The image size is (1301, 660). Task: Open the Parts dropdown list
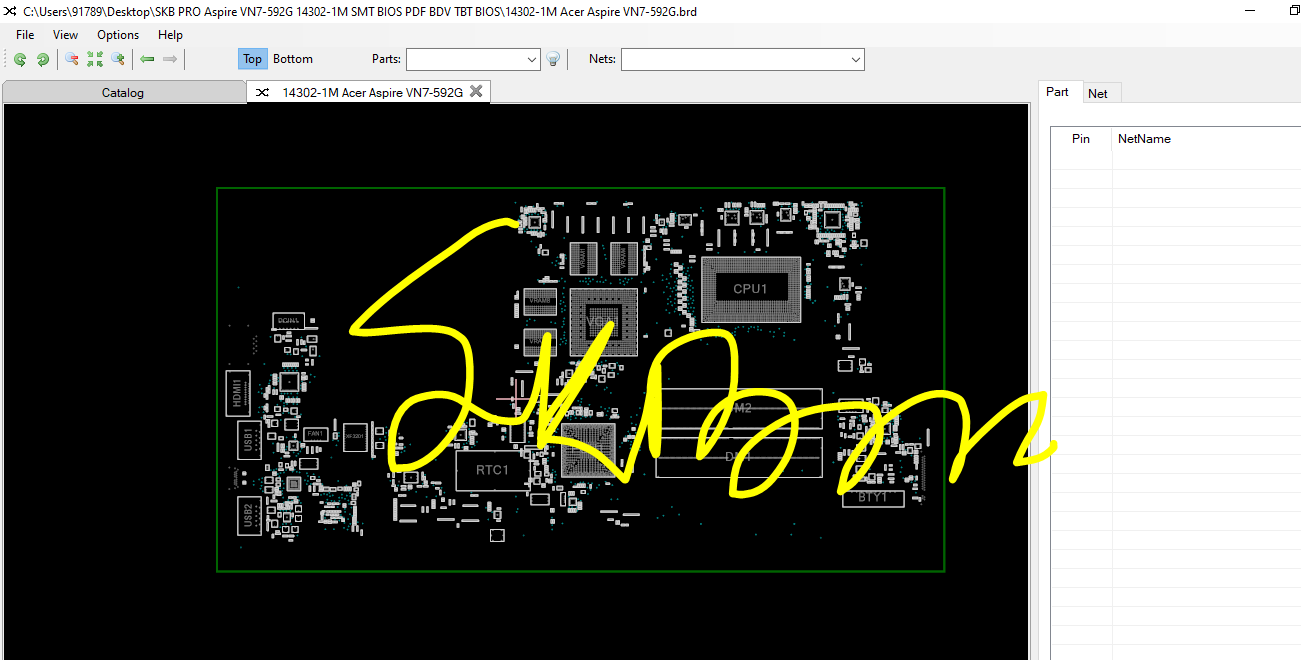pos(532,59)
